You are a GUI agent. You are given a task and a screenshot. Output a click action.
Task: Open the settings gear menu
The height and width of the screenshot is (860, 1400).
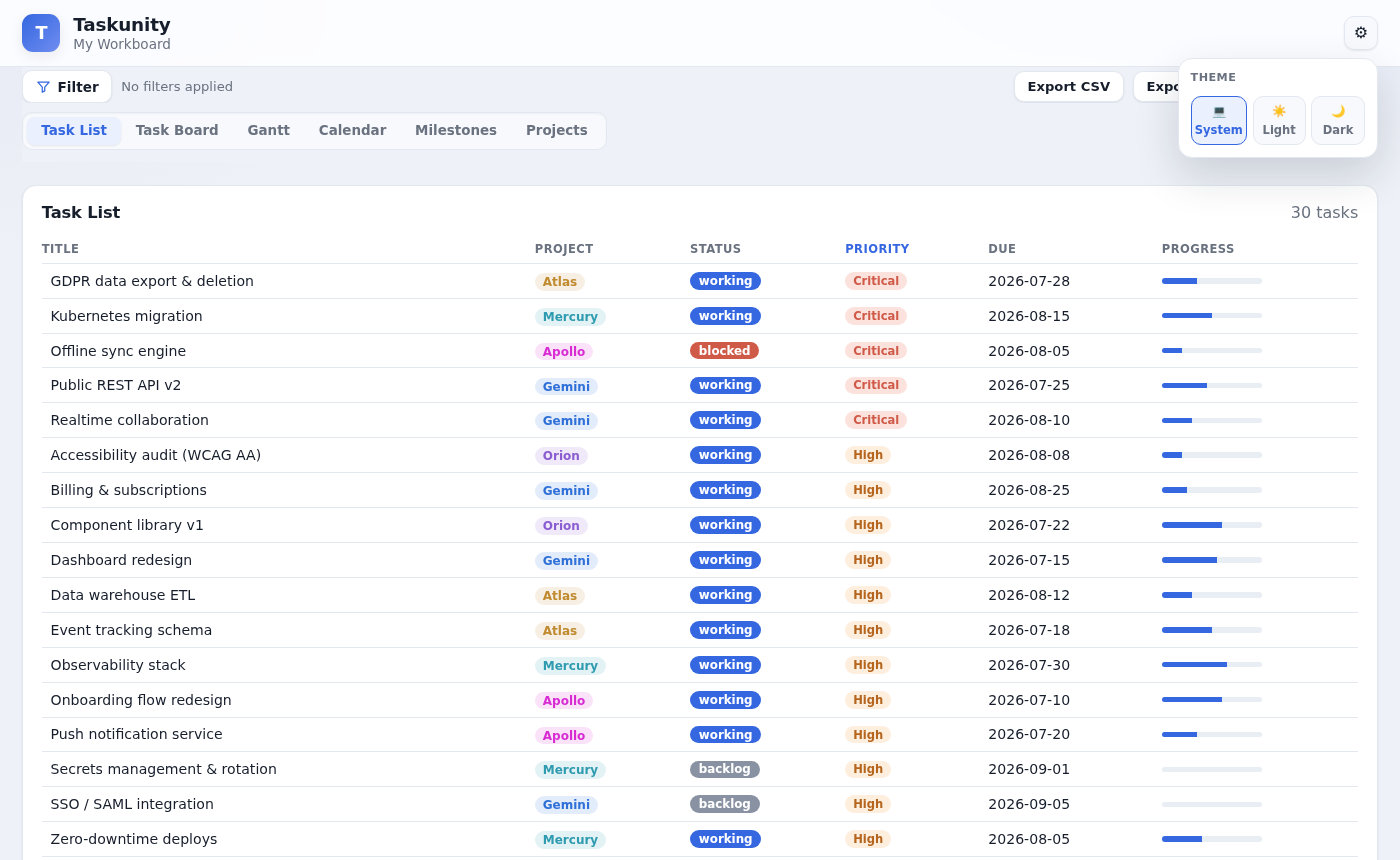1360,33
